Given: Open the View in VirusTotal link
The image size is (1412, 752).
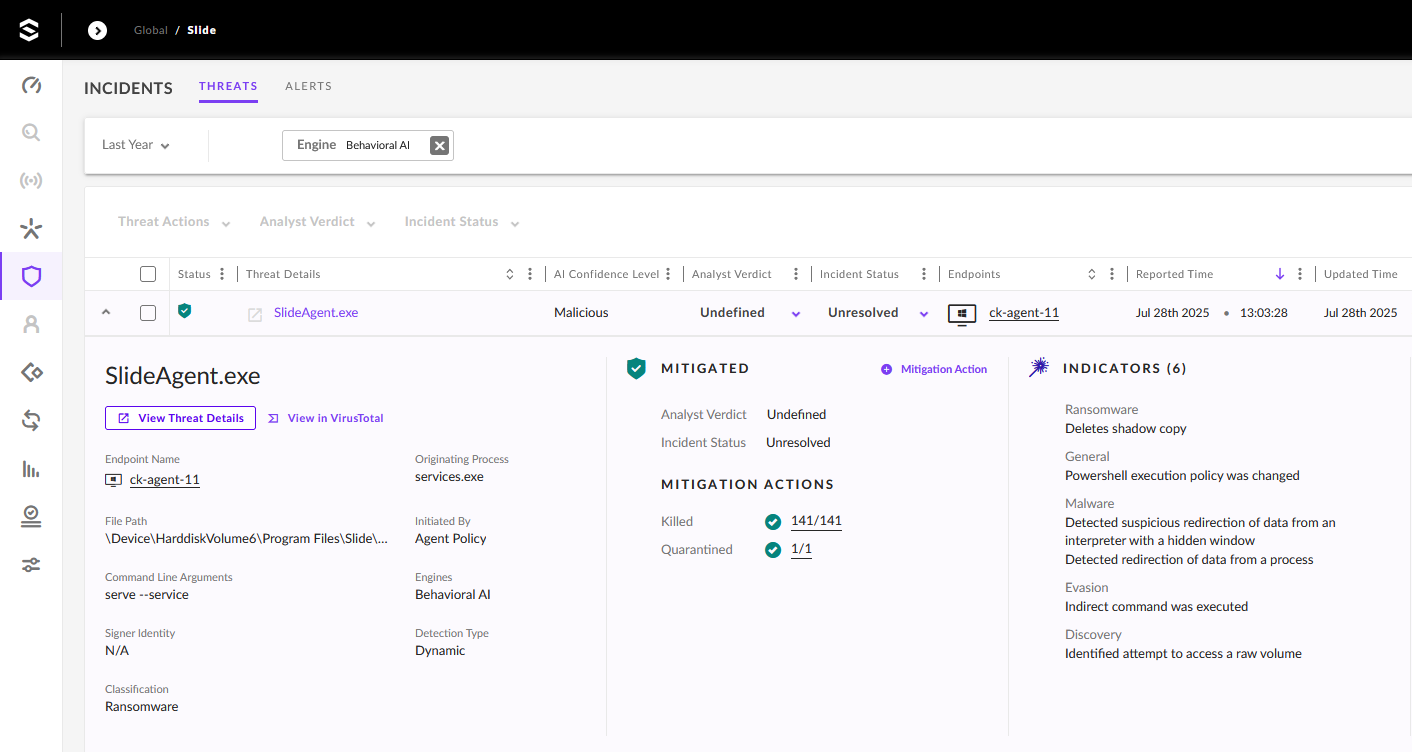Looking at the screenshot, I should 326,418.
